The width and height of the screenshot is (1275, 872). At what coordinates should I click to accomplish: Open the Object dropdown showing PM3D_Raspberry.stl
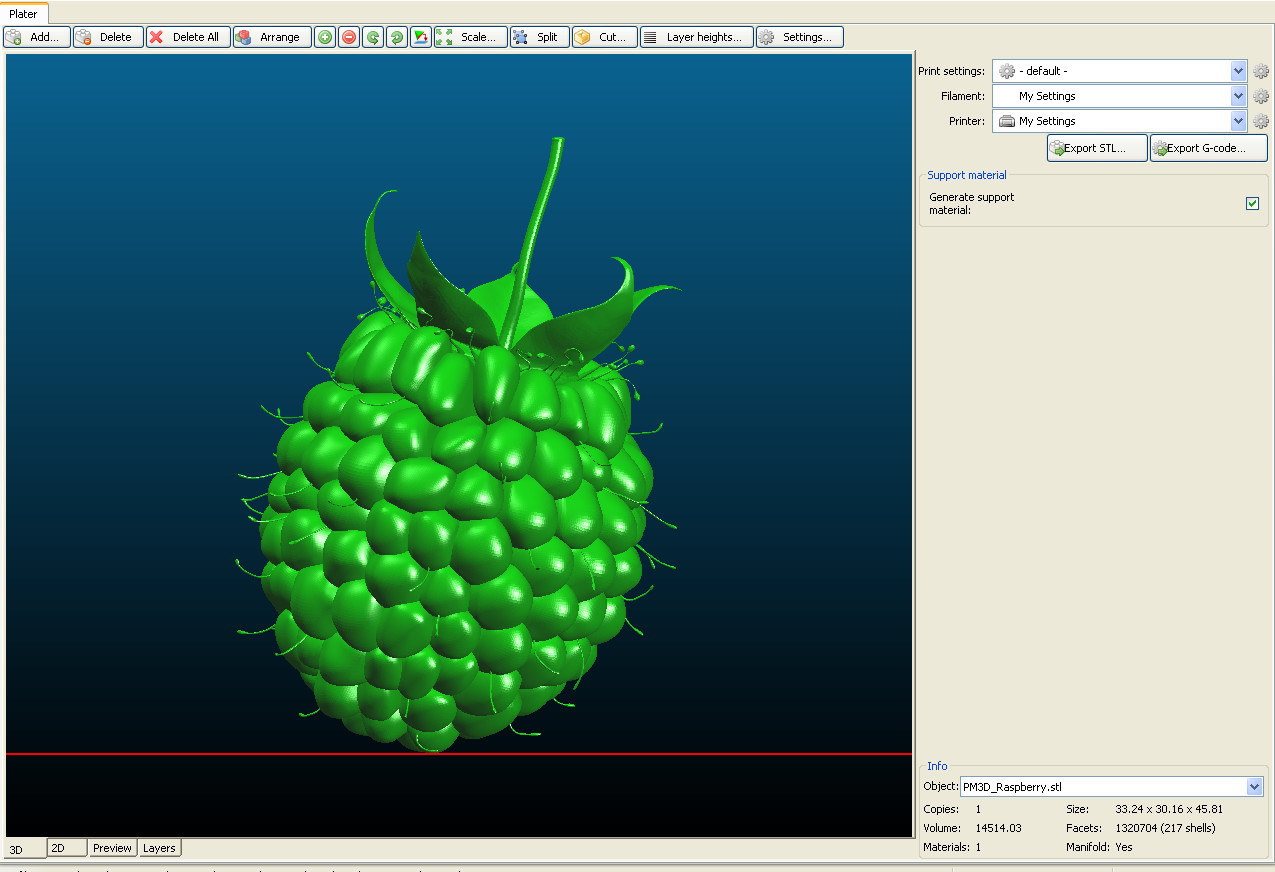tap(1255, 787)
